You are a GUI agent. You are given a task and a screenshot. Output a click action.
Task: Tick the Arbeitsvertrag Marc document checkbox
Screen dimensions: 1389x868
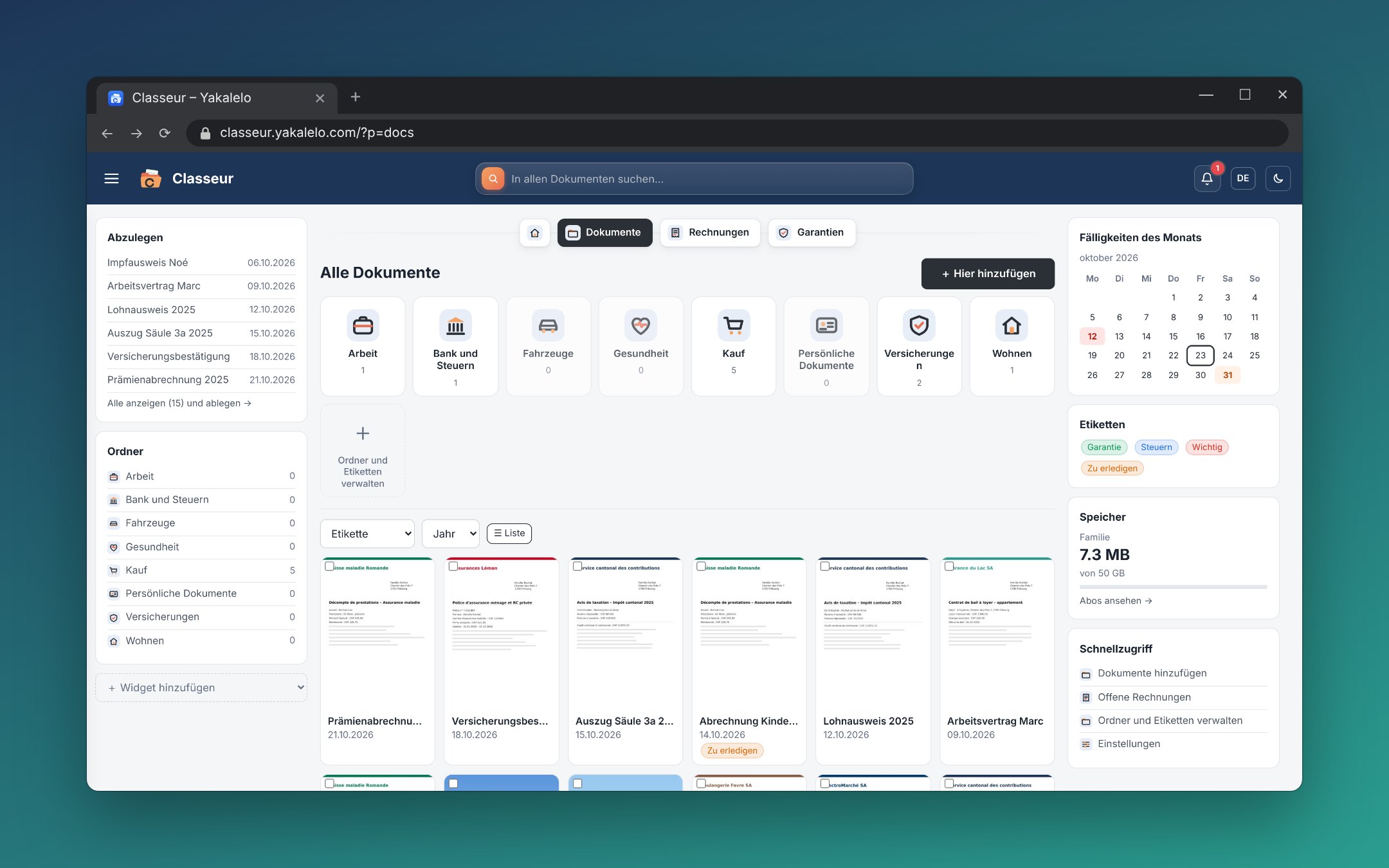click(x=949, y=566)
